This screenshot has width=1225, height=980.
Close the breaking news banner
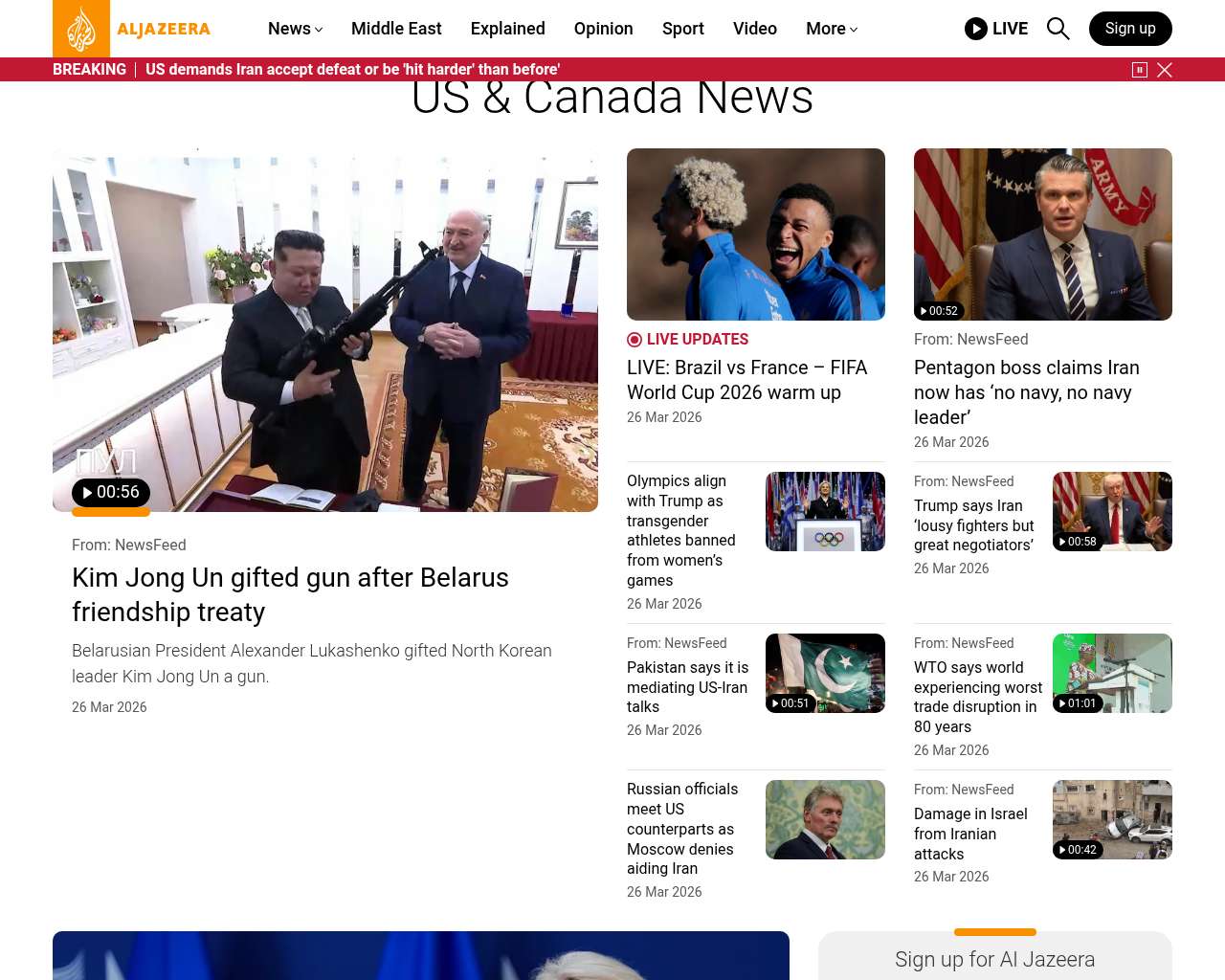coord(1165,70)
